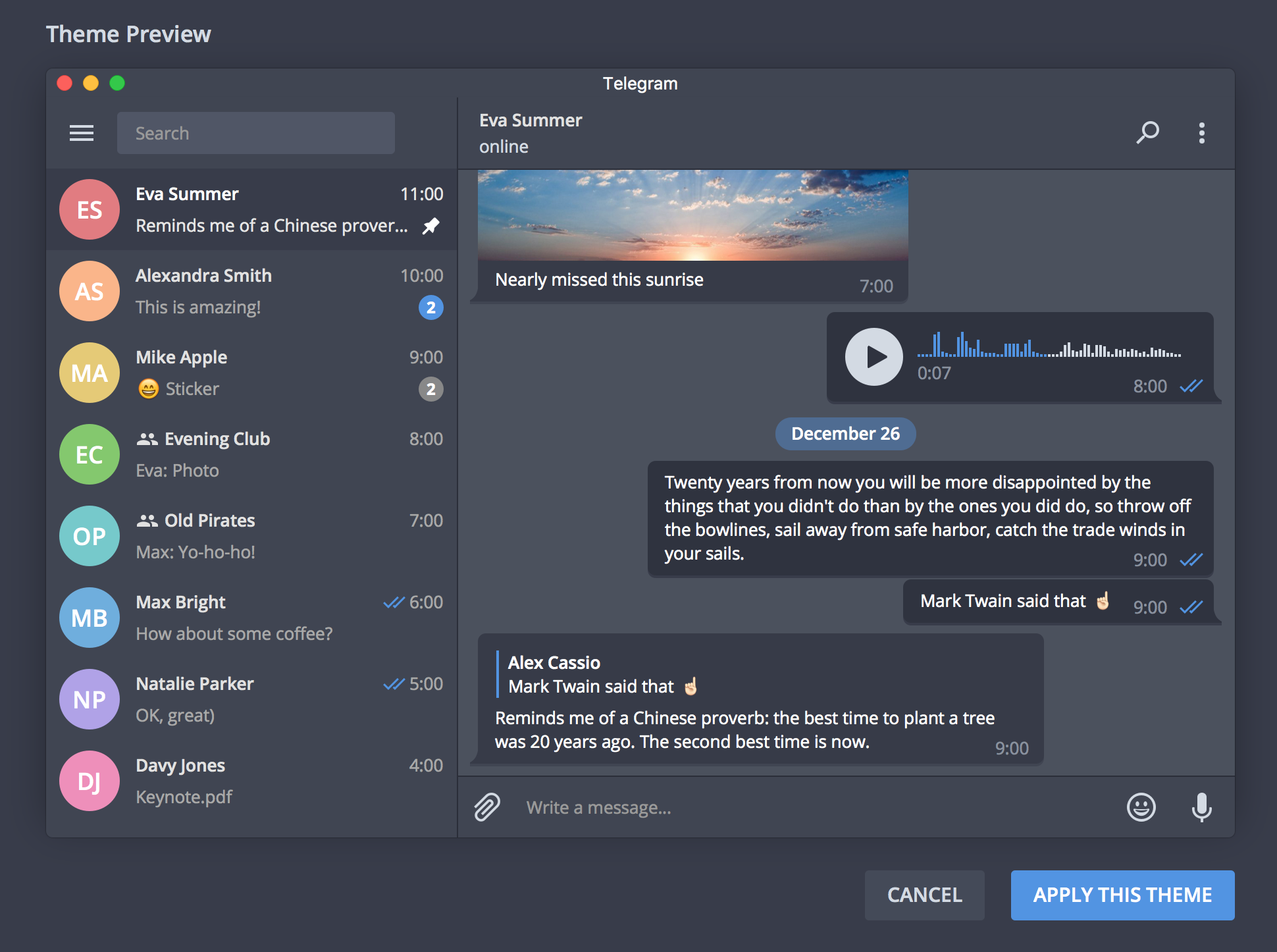Screen dimensions: 1277x952
Task: Click the search-in-chat magnifier icon
Action: (x=1147, y=132)
